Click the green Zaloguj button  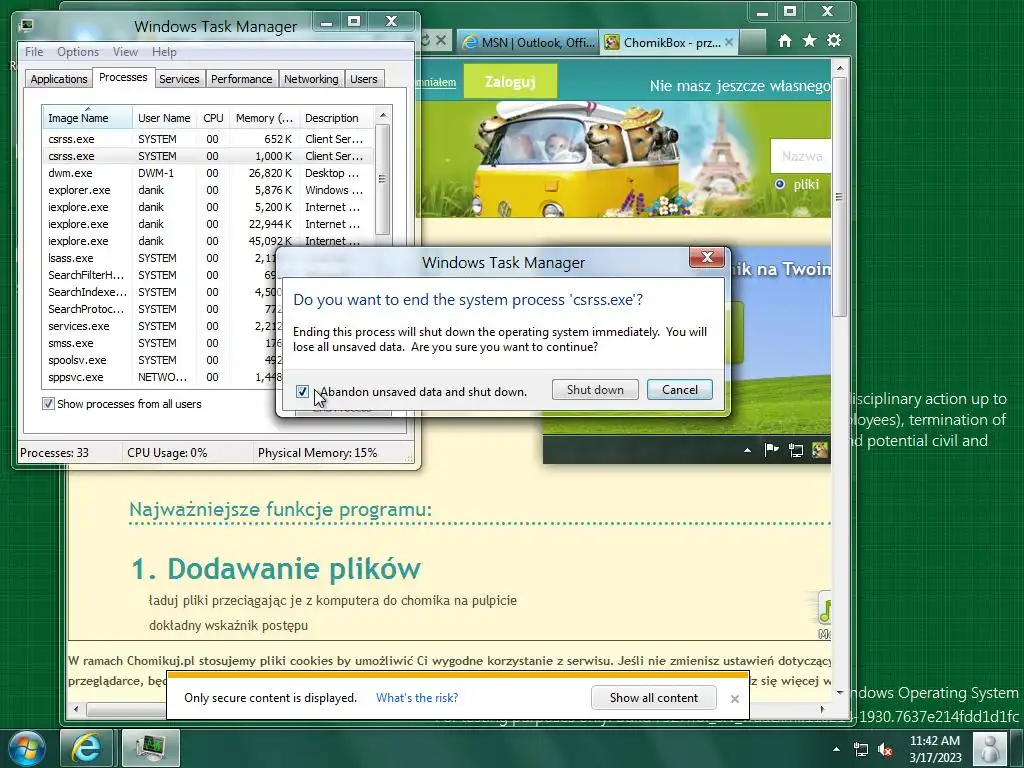(x=510, y=82)
